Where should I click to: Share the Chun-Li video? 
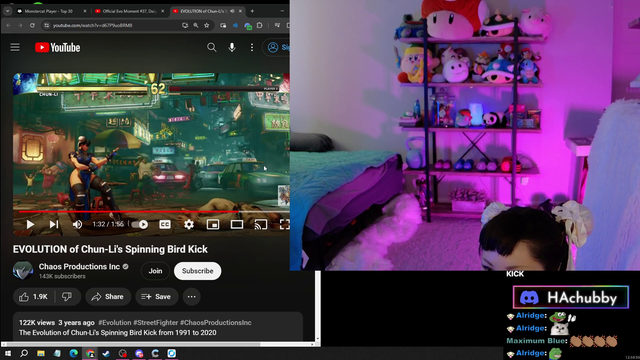(108, 297)
